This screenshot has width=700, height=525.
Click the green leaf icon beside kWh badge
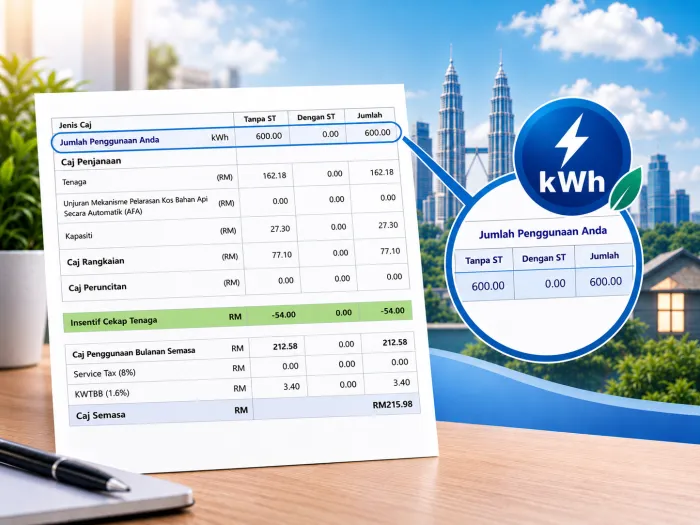[626, 189]
